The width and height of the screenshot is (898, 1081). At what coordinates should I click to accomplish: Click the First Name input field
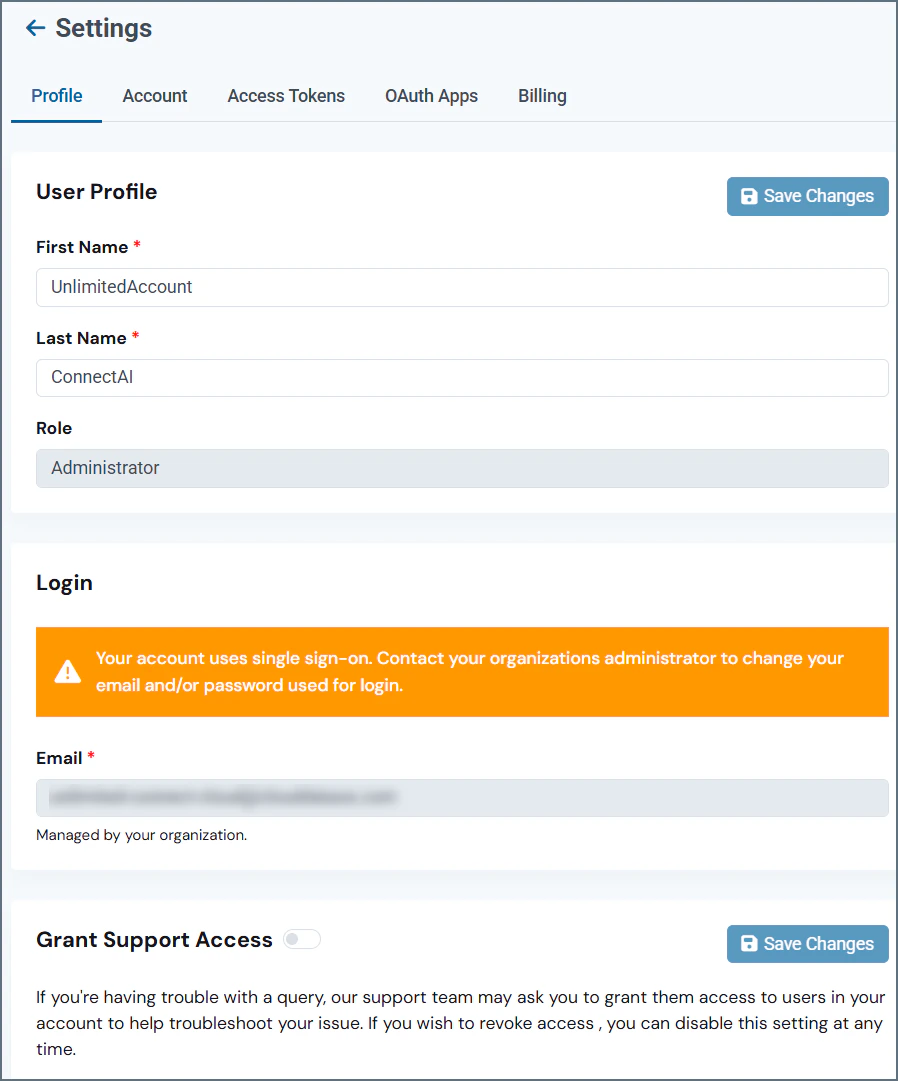click(462, 287)
